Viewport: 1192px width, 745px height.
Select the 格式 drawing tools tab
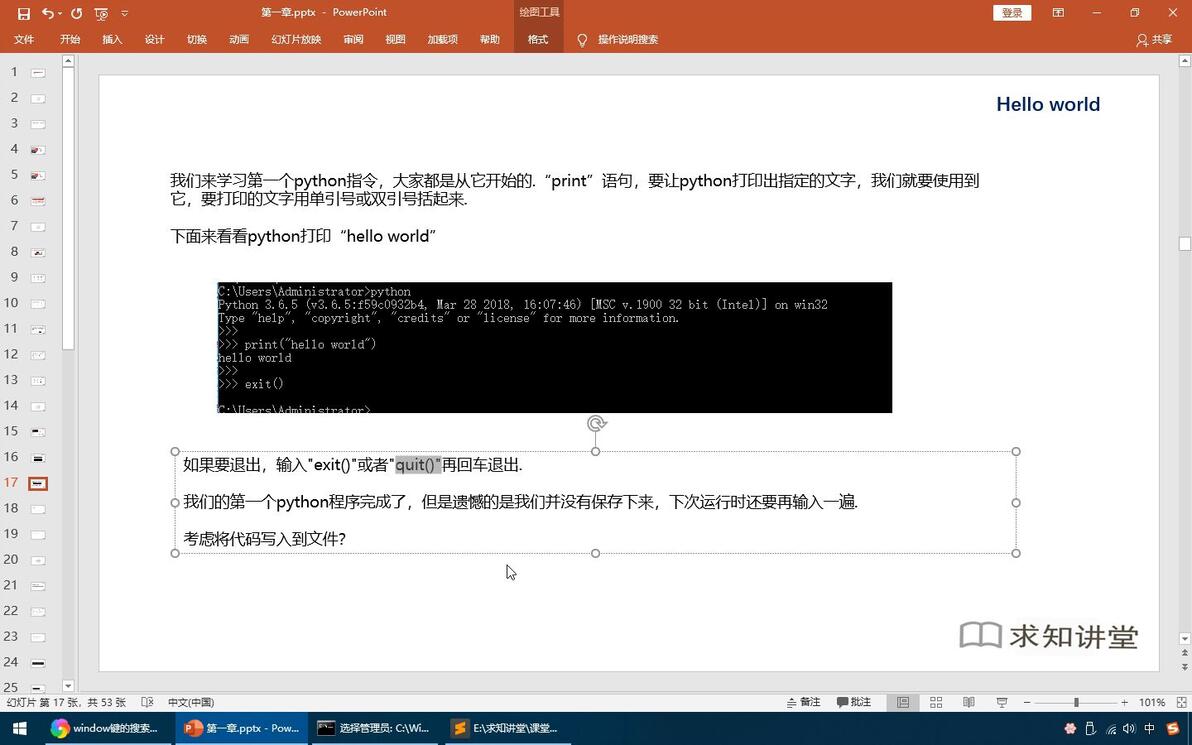click(x=538, y=40)
